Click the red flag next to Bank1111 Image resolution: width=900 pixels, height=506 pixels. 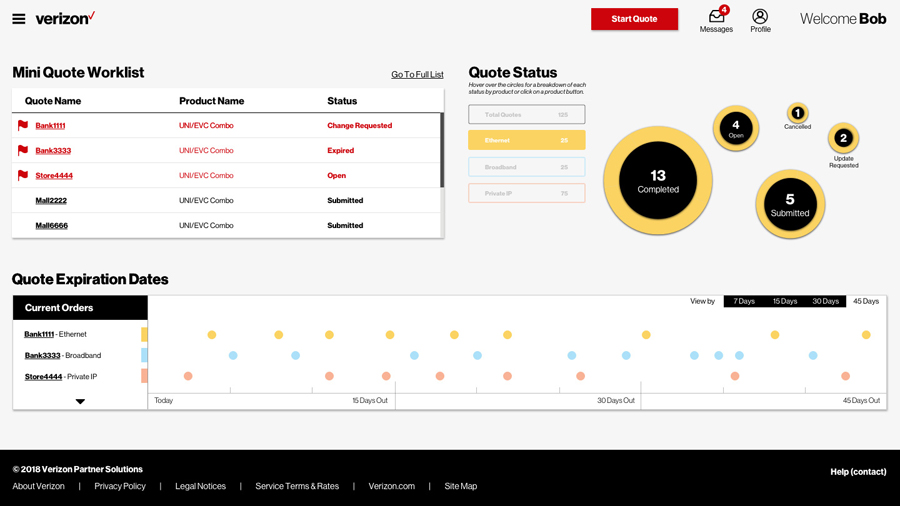click(23, 125)
